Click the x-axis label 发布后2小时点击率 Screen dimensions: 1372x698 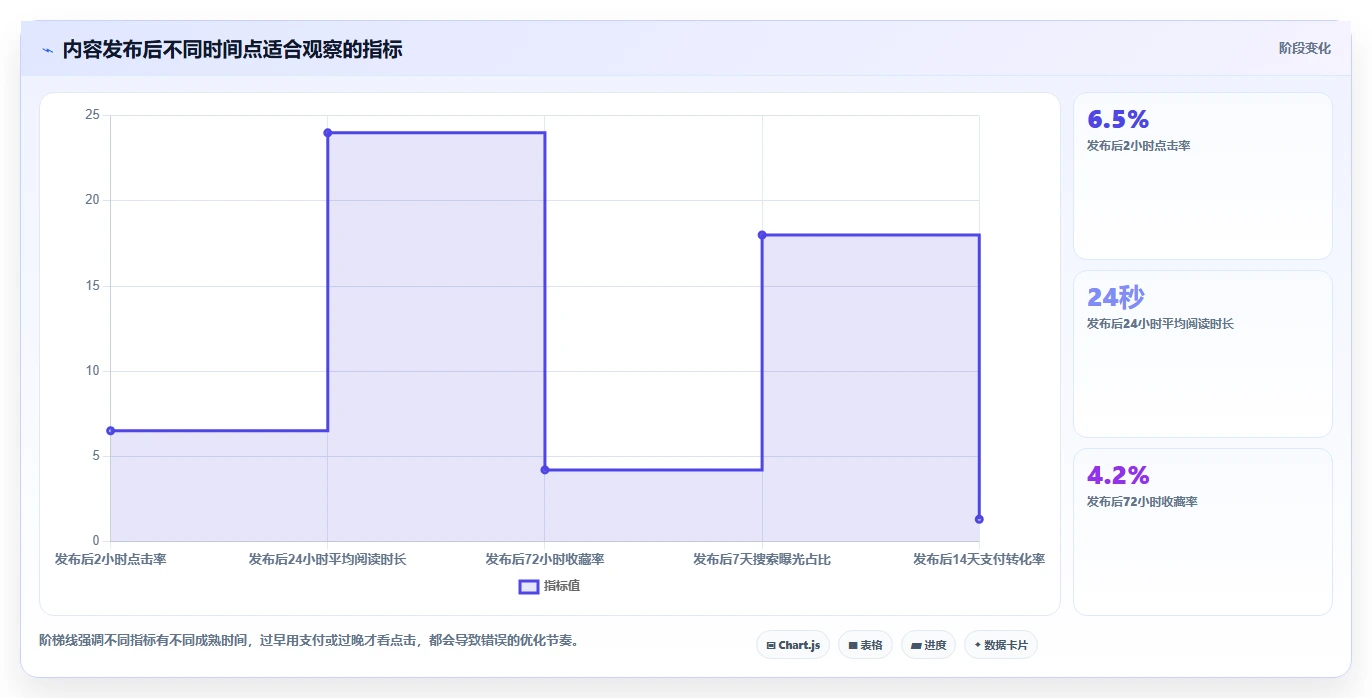(x=111, y=560)
